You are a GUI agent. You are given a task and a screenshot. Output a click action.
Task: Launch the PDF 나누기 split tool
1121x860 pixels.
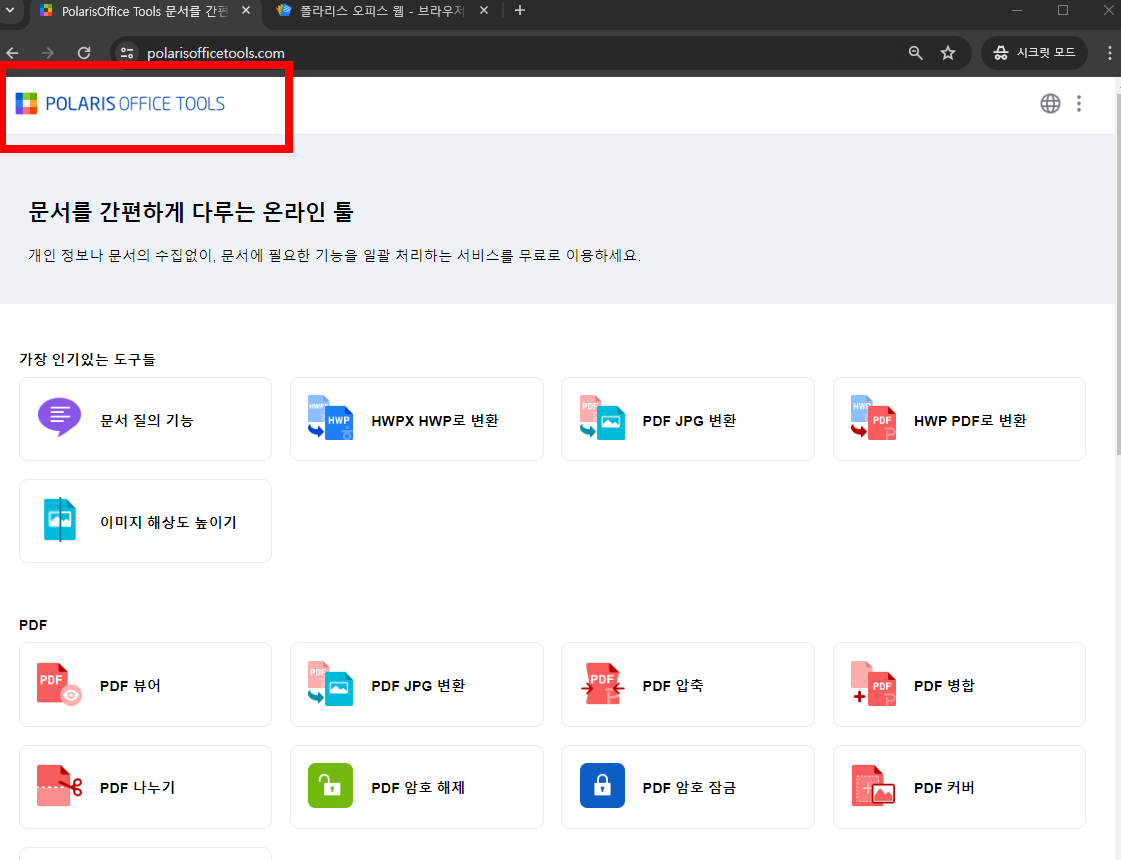click(x=145, y=787)
